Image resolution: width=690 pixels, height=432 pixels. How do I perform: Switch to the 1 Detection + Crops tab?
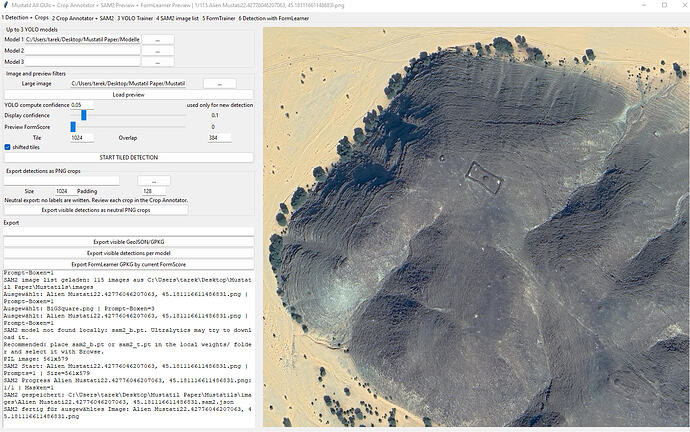click(x=25, y=18)
